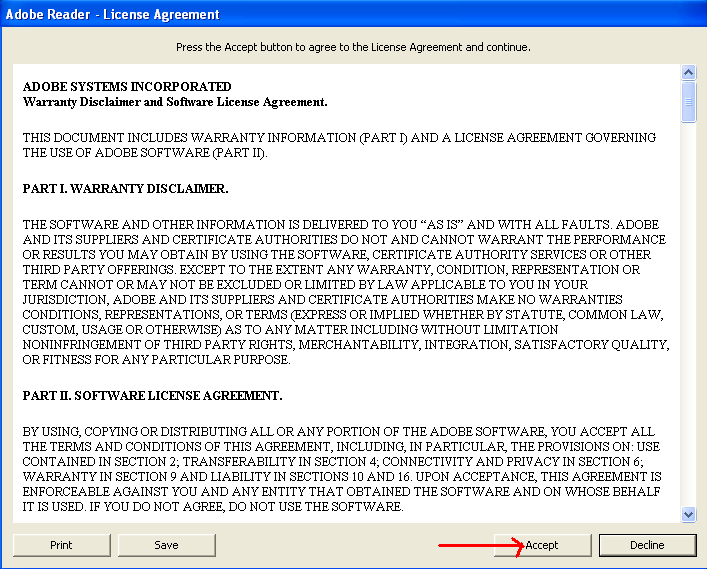Click the 'Adobe Reader - License Agreement' title bar

[x=354, y=14]
